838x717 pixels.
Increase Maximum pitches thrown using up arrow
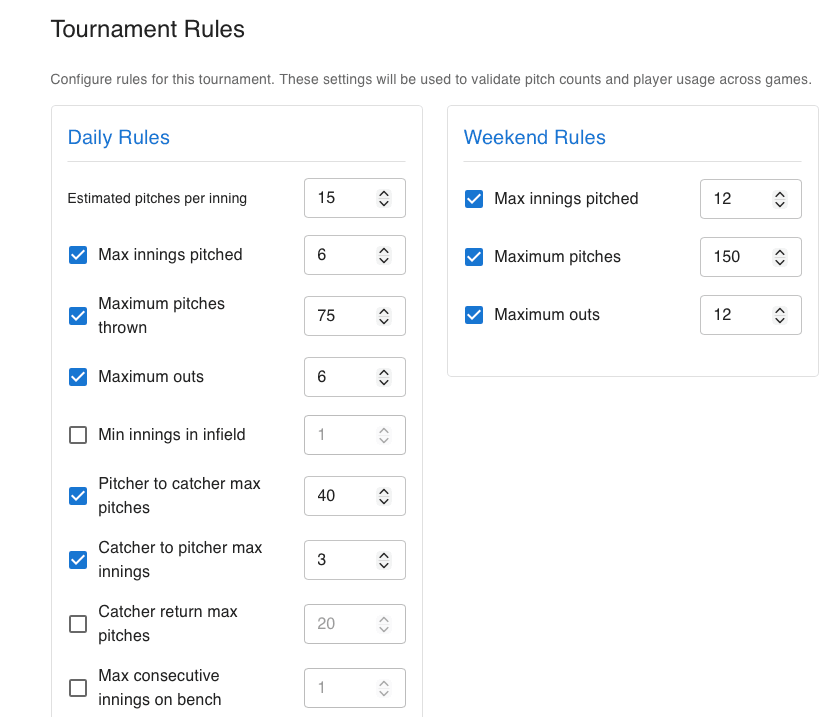tap(385, 310)
